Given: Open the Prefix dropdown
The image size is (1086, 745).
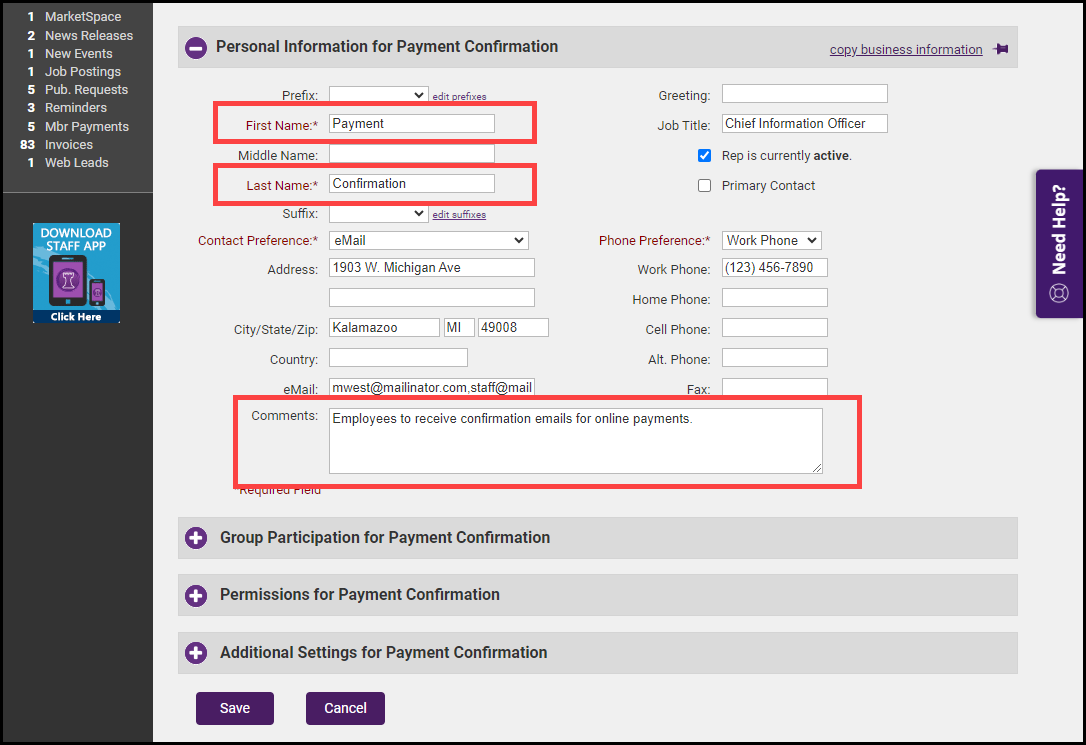Looking at the screenshot, I should pos(378,95).
